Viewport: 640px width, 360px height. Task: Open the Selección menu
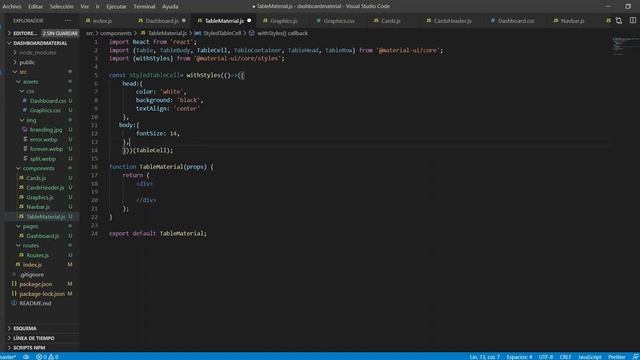[x=62, y=7]
